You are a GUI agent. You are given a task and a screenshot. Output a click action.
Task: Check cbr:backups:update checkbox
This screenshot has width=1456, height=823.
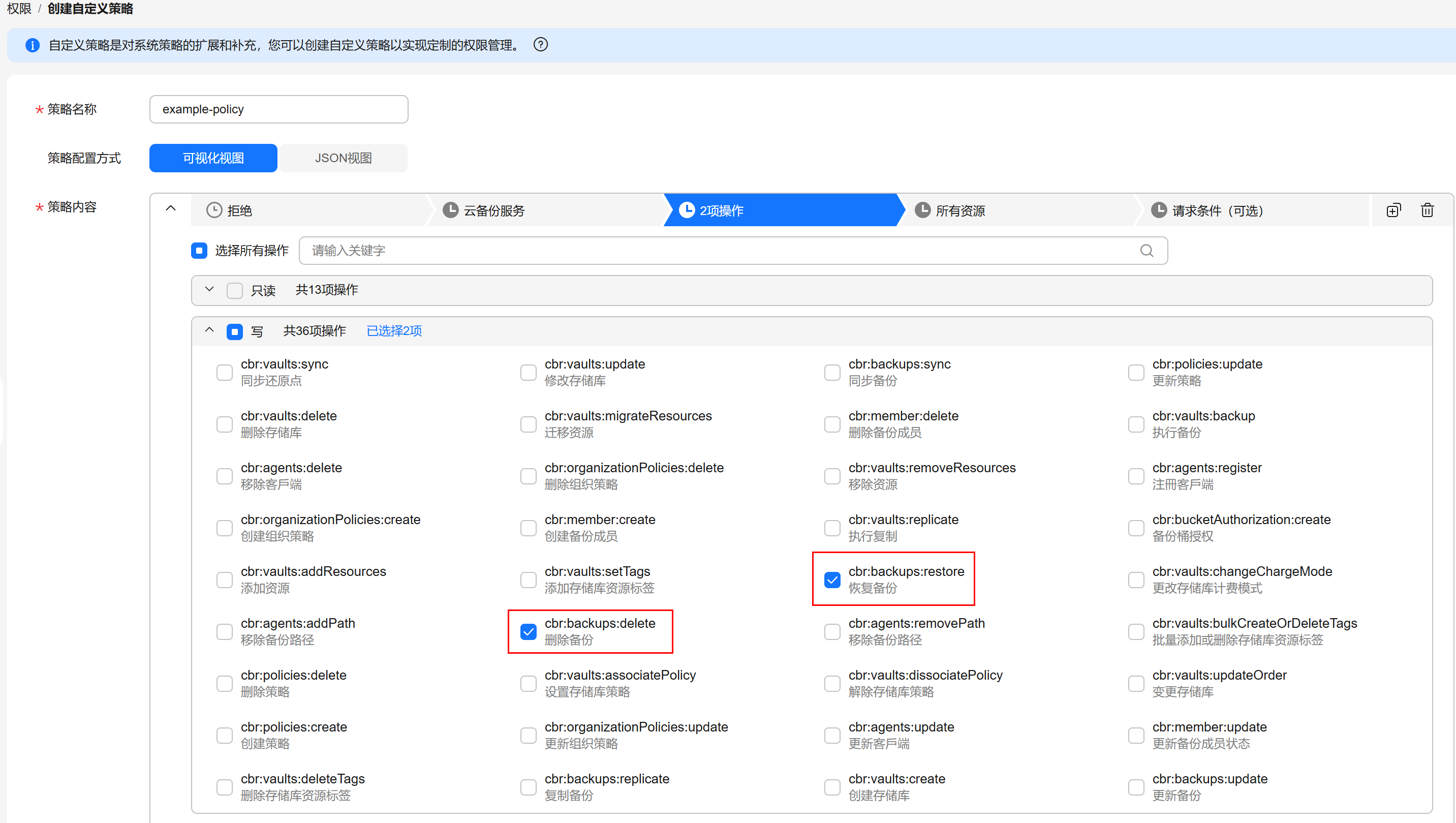coord(1135,787)
